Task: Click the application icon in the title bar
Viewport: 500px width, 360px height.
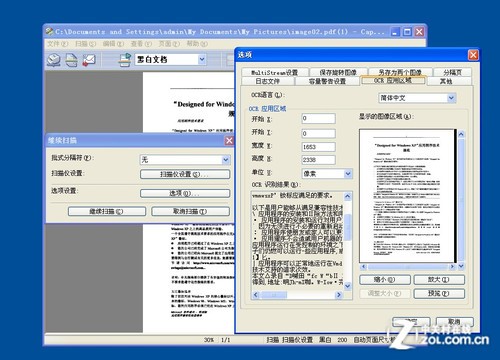Action: click(50, 32)
